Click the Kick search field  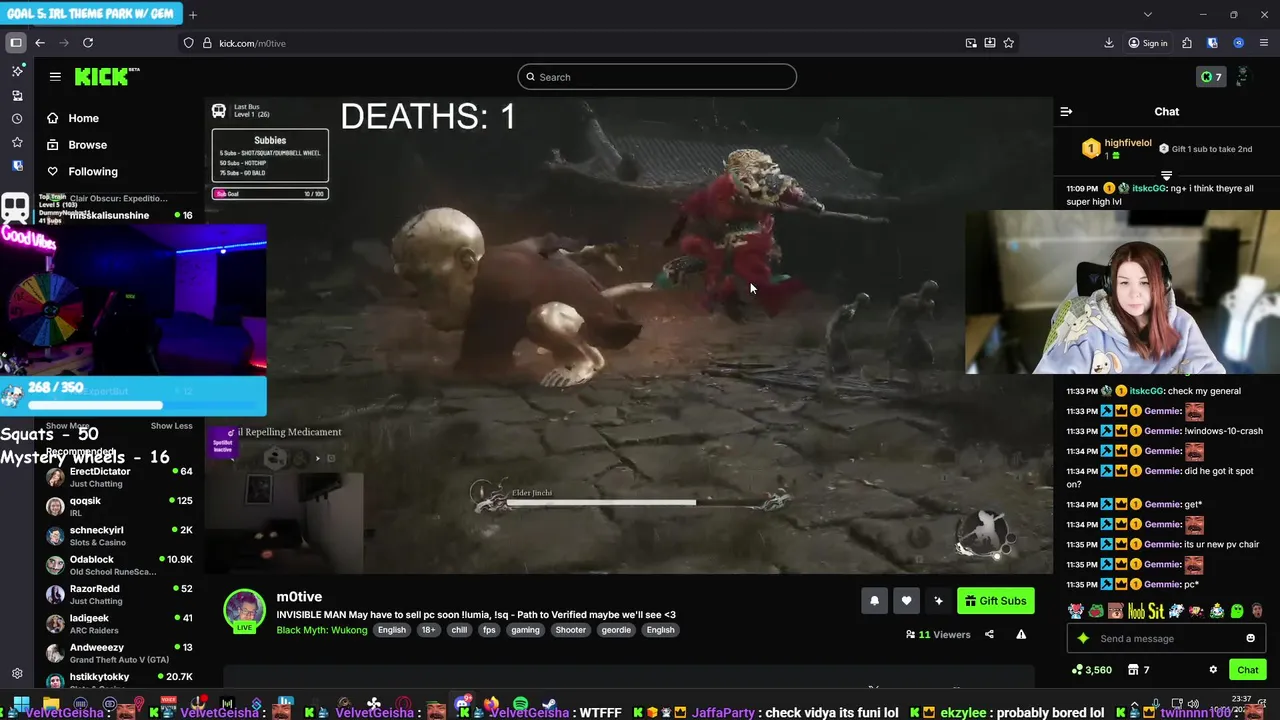[657, 77]
